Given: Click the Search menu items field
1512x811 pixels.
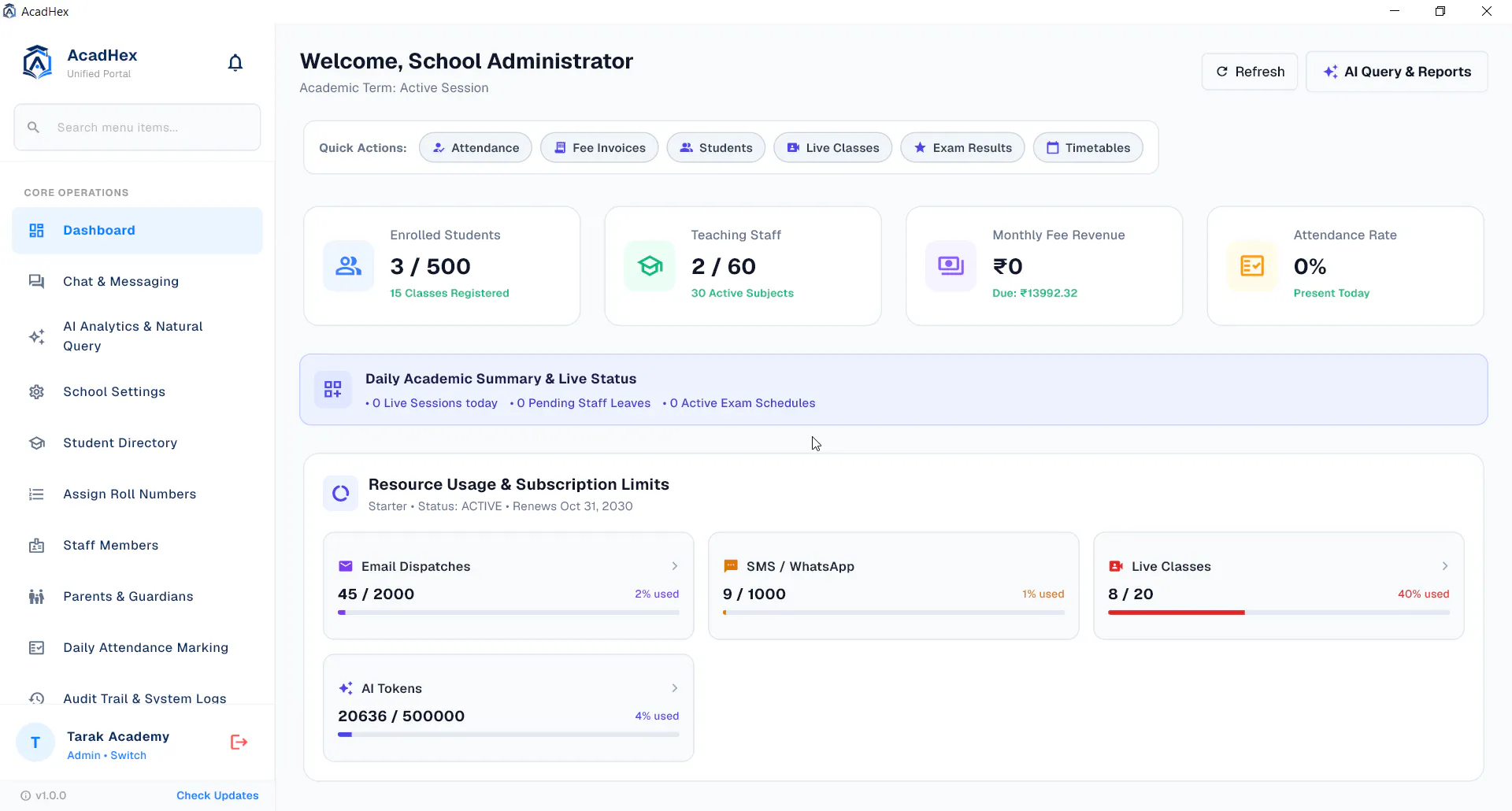Looking at the screenshot, I should [137, 128].
